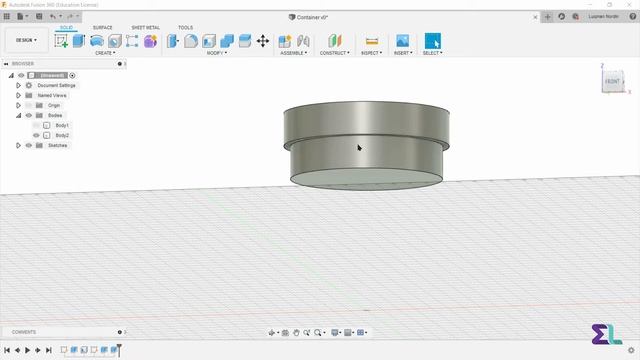640x360 pixels.
Task: Open the Inspect dropdown menu
Action: 371,53
